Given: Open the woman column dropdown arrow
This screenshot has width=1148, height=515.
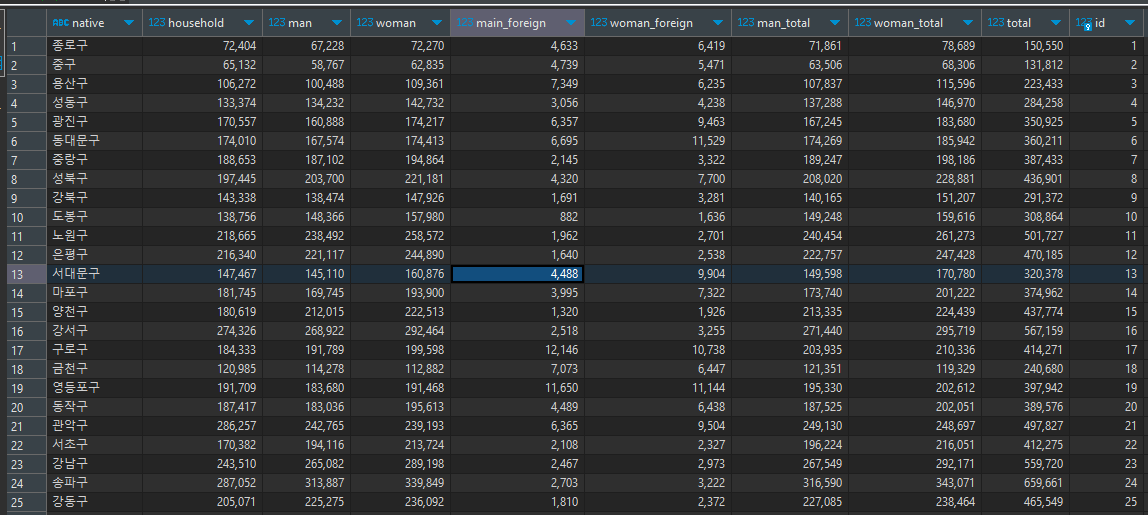Looking at the screenshot, I should point(437,23).
